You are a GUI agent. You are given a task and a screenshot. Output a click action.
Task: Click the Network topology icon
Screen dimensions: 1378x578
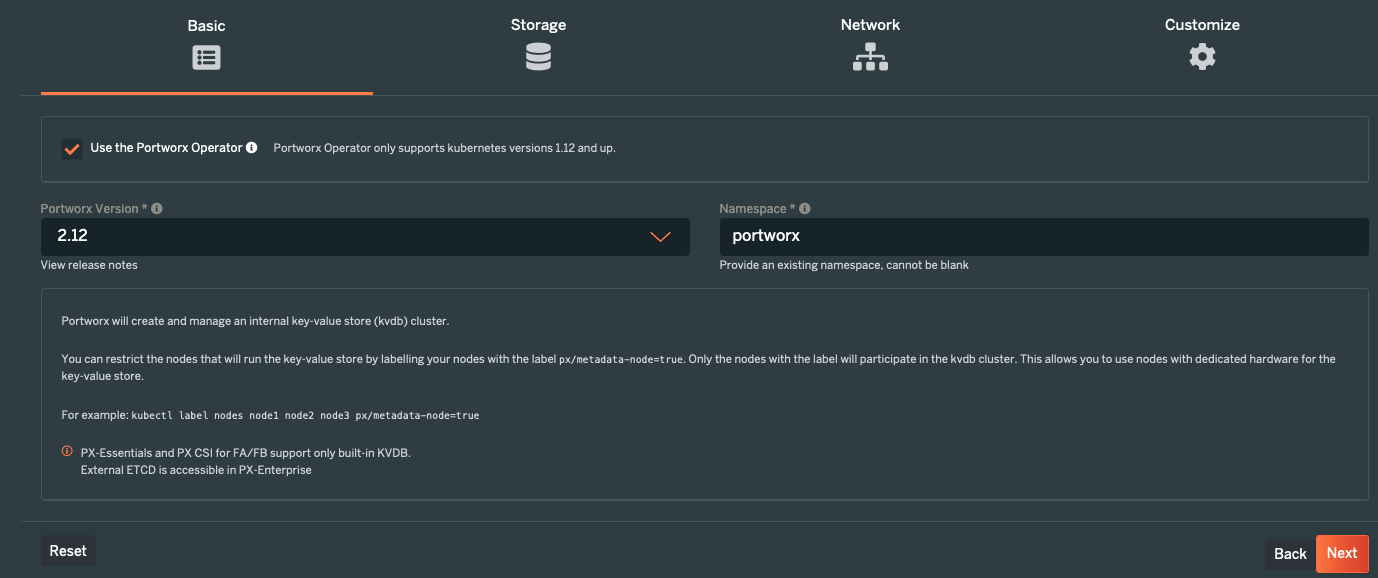(870, 58)
